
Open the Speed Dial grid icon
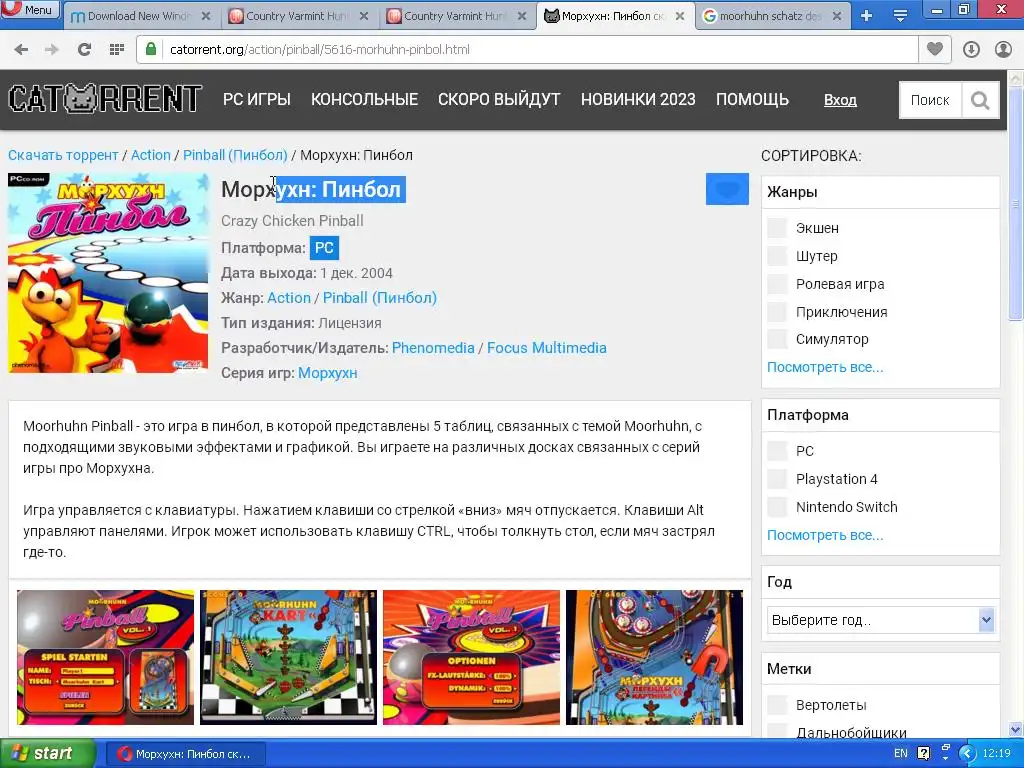117,50
